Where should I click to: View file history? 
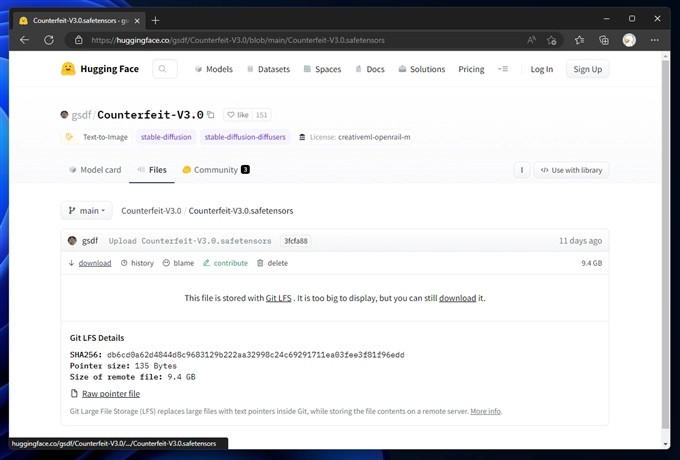tap(137, 263)
